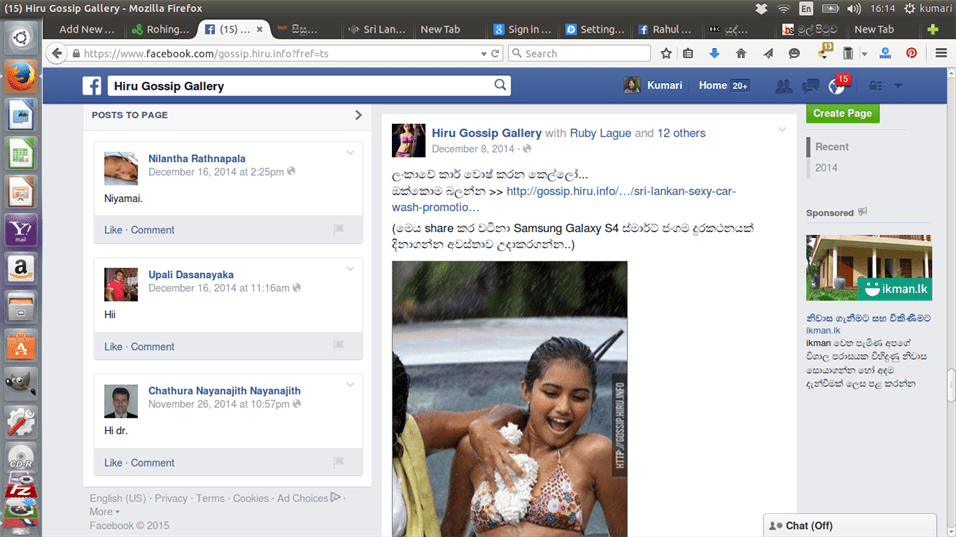This screenshot has width=956, height=537.
Task: Click the Pinterest toolbar icon
Action: [x=911, y=54]
